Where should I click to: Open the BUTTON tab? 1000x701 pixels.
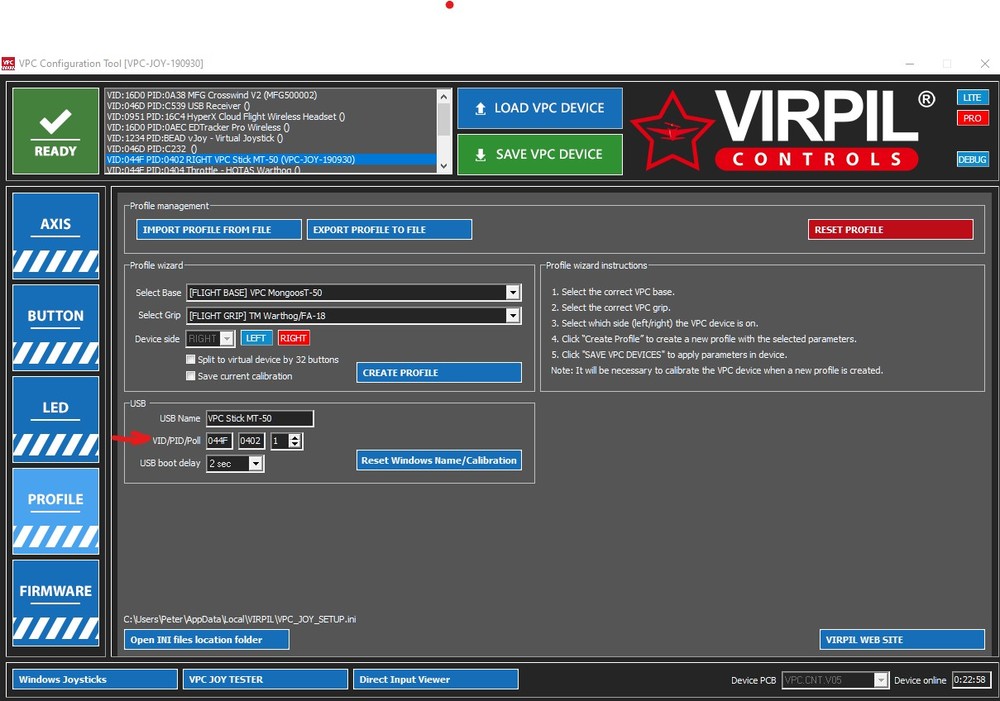(55, 328)
